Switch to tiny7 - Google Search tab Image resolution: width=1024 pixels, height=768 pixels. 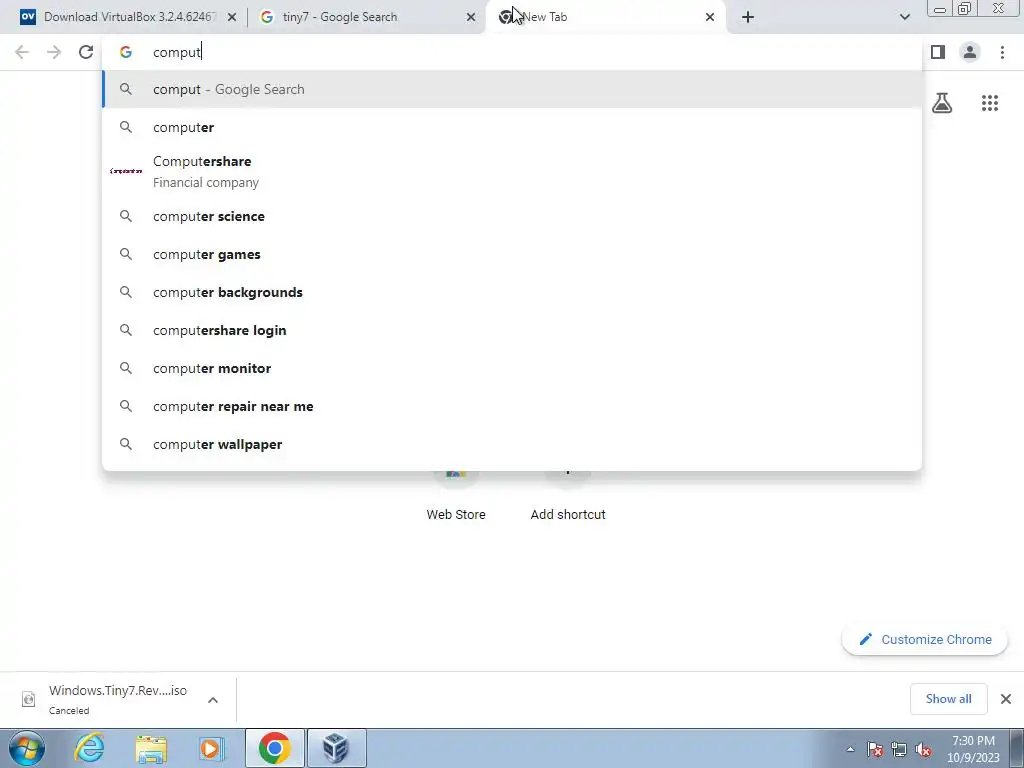[367, 17]
